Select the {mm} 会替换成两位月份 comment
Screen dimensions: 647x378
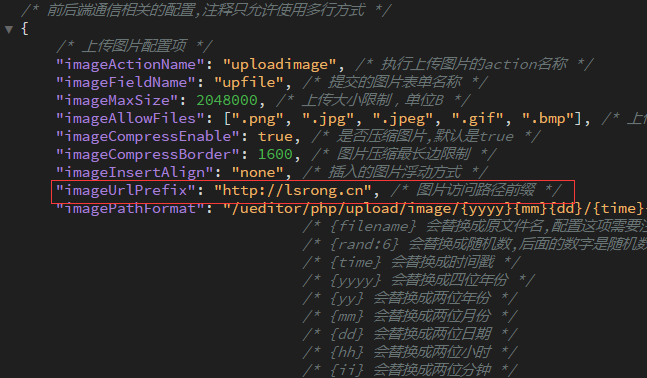click(410, 317)
